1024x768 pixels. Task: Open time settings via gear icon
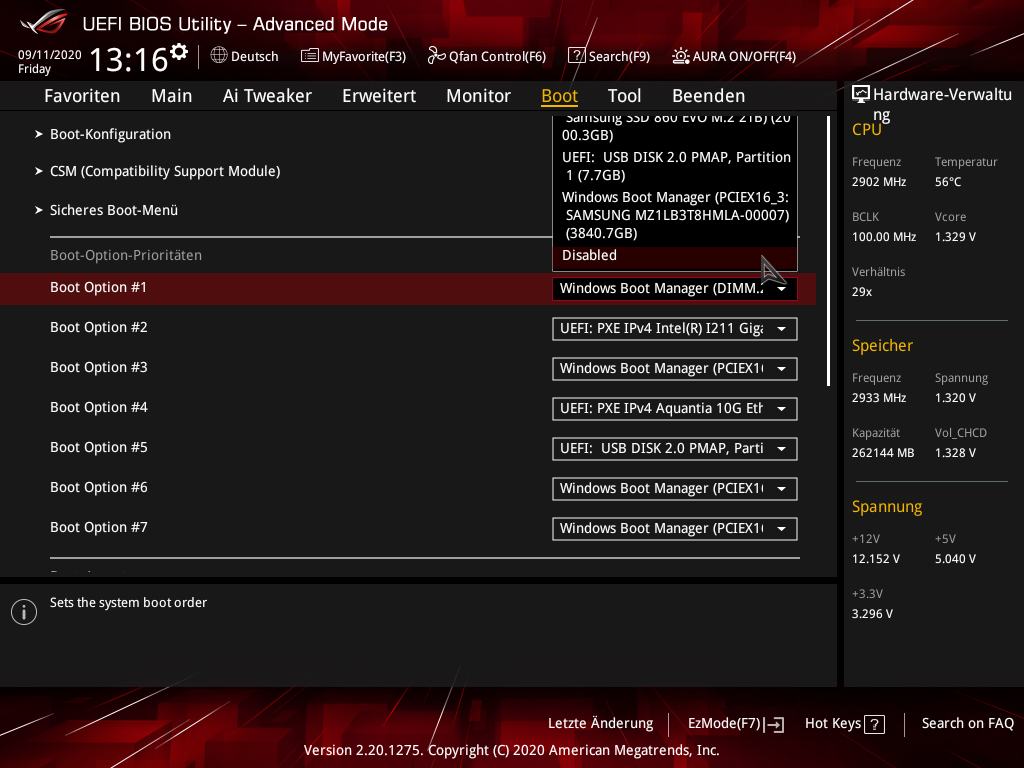coord(179,52)
